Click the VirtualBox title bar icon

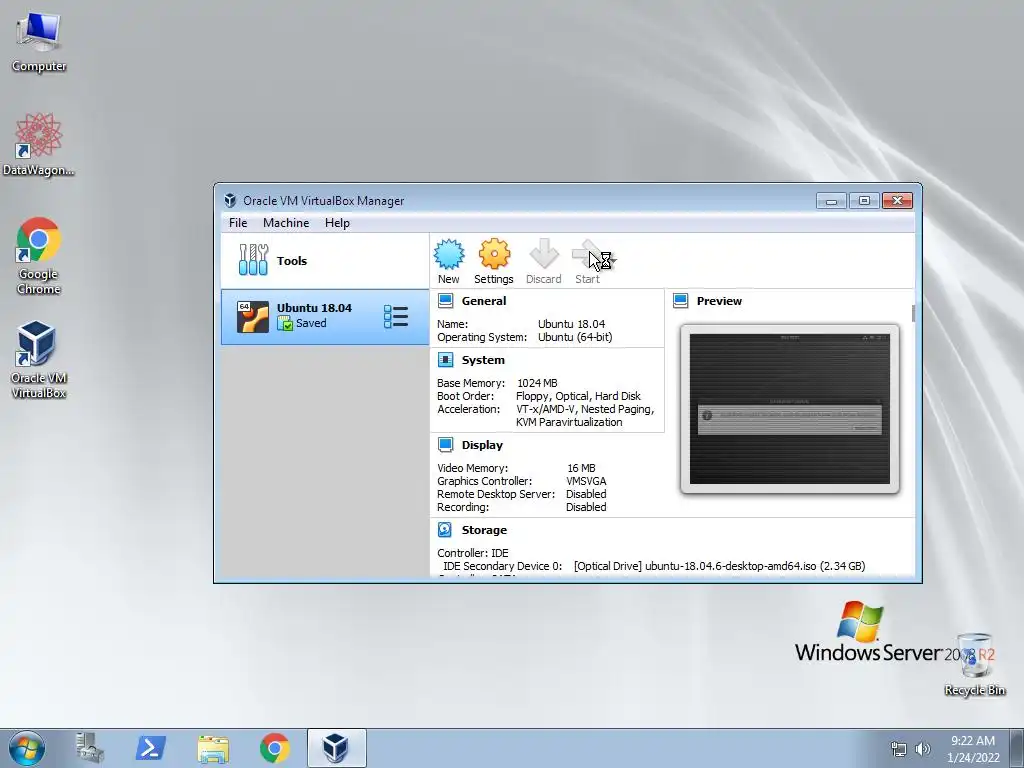[230, 200]
